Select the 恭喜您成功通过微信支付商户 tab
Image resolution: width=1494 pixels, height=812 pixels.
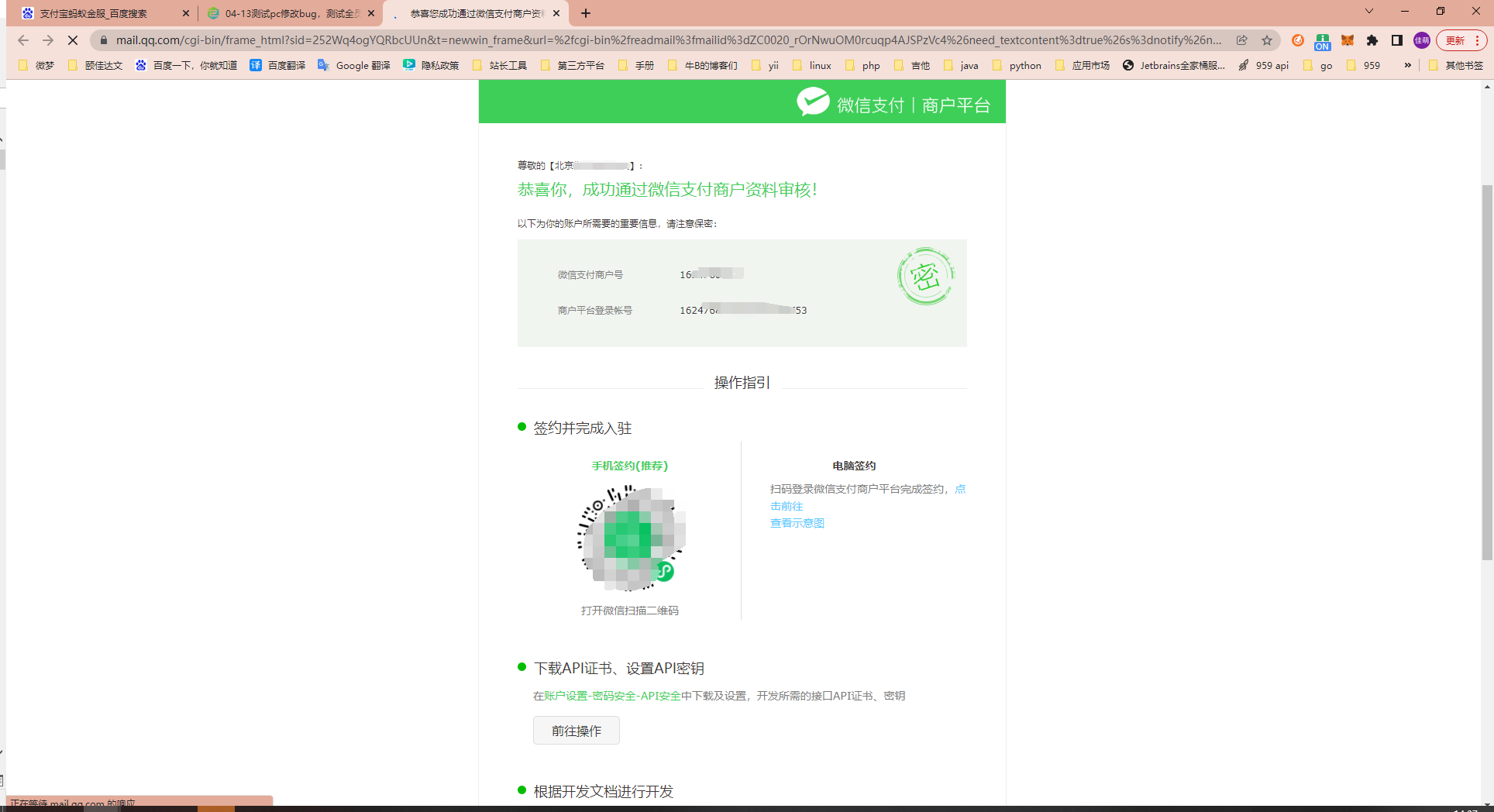tap(476, 13)
